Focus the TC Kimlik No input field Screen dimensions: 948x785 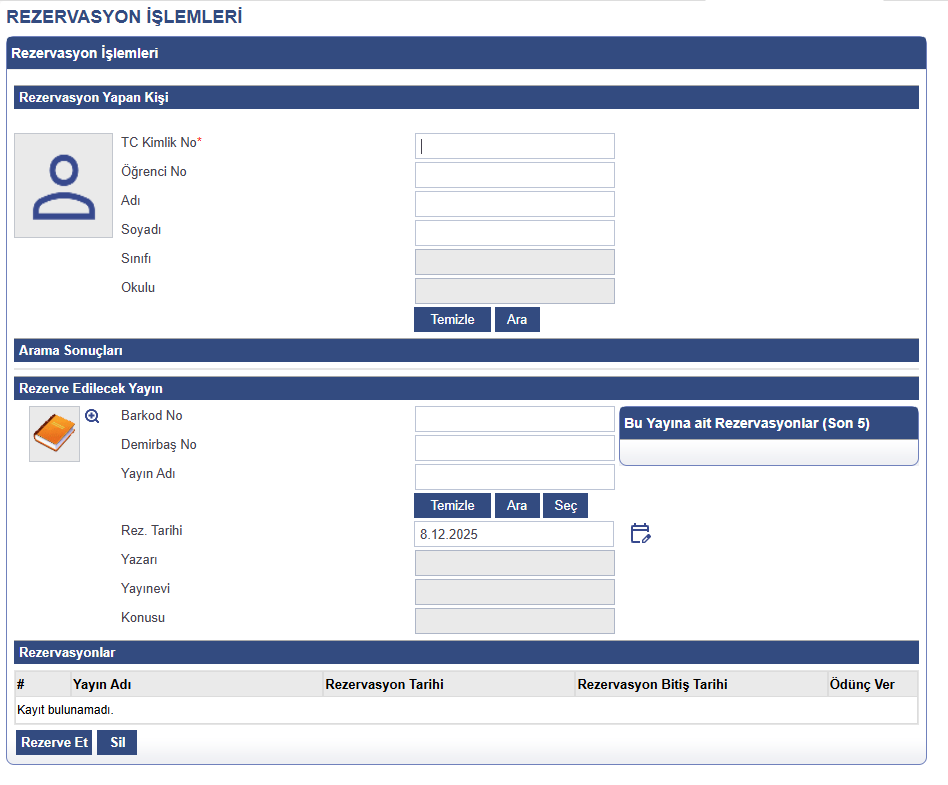[514, 146]
